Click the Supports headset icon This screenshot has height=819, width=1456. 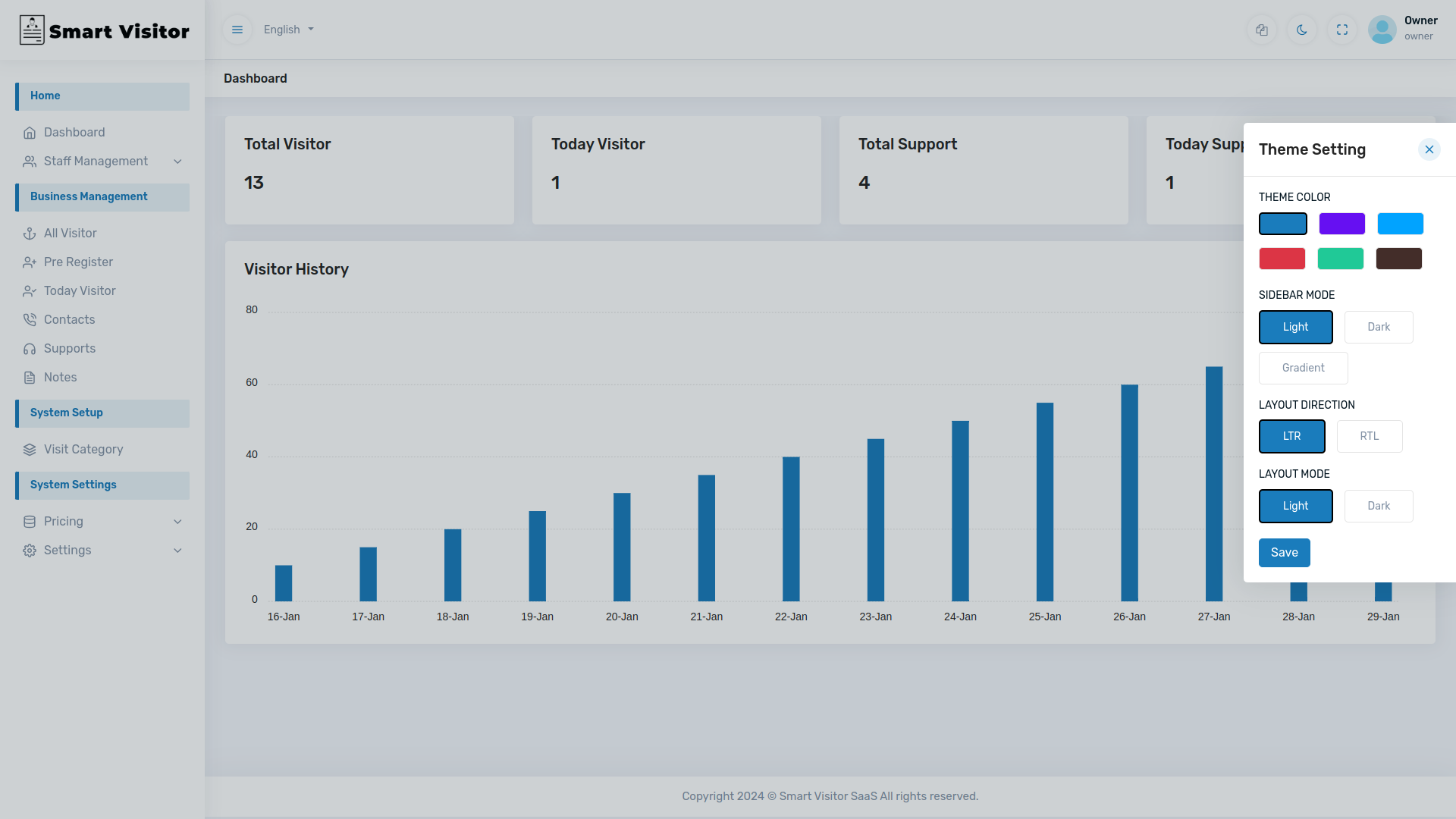click(x=30, y=349)
